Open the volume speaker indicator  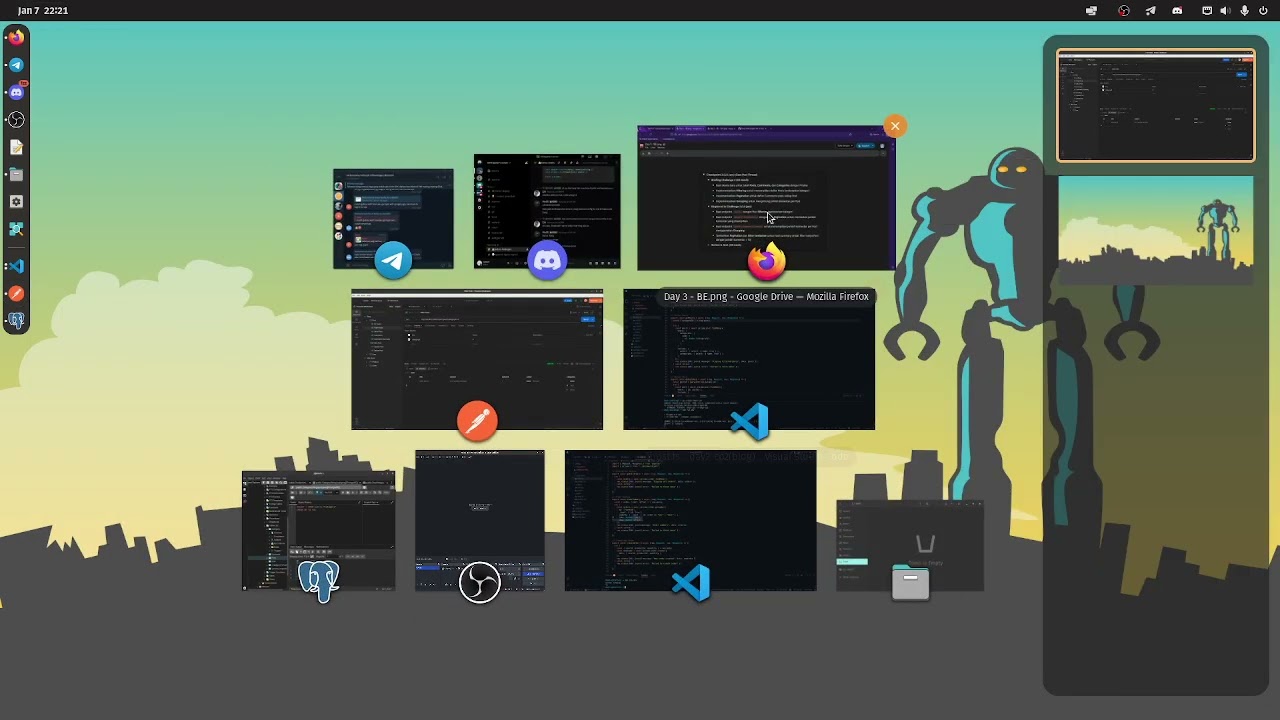(x=1225, y=10)
